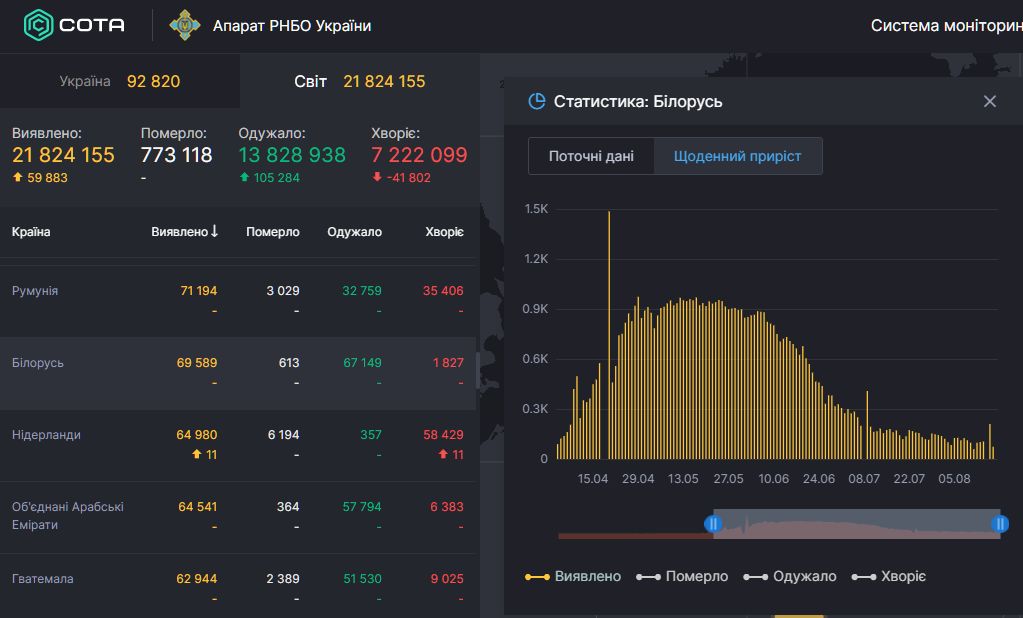Switch to the Поточні дані tab
The width and height of the screenshot is (1023, 618).
click(591, 156)
